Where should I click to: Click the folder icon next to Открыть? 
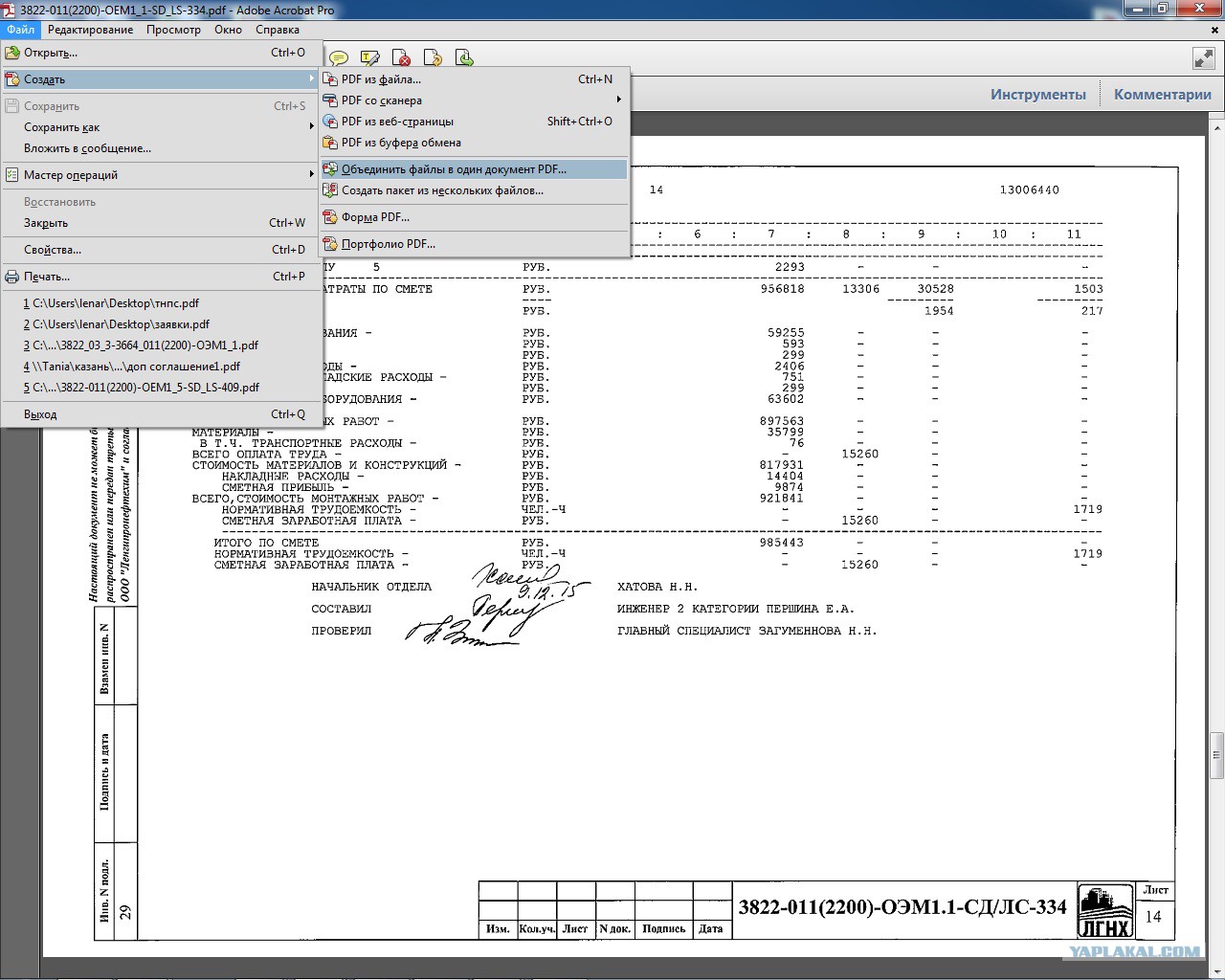tap(12, 53)
